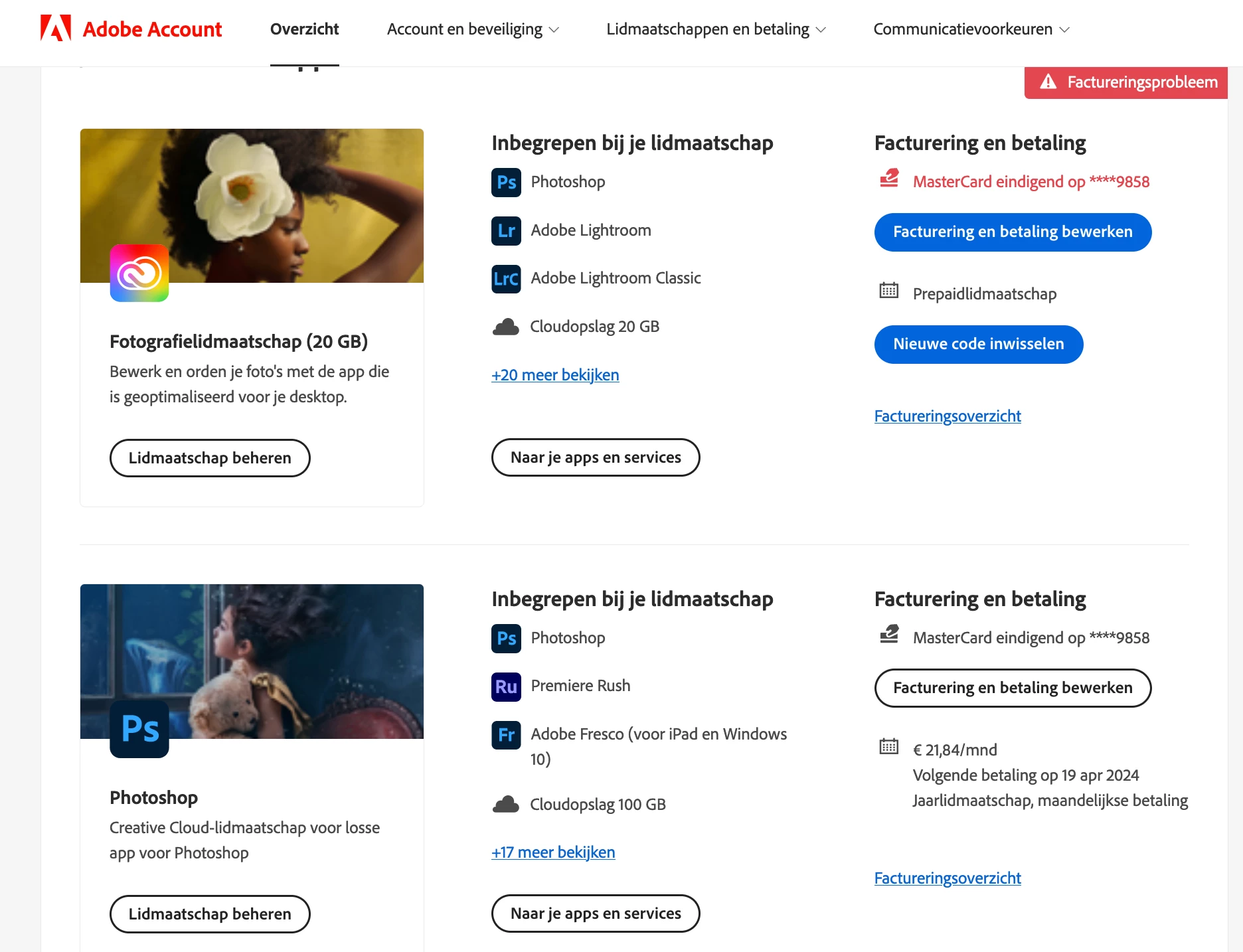
Task: Click outlined Facturering en betaling bewerken button
Action: [1013, 688]
